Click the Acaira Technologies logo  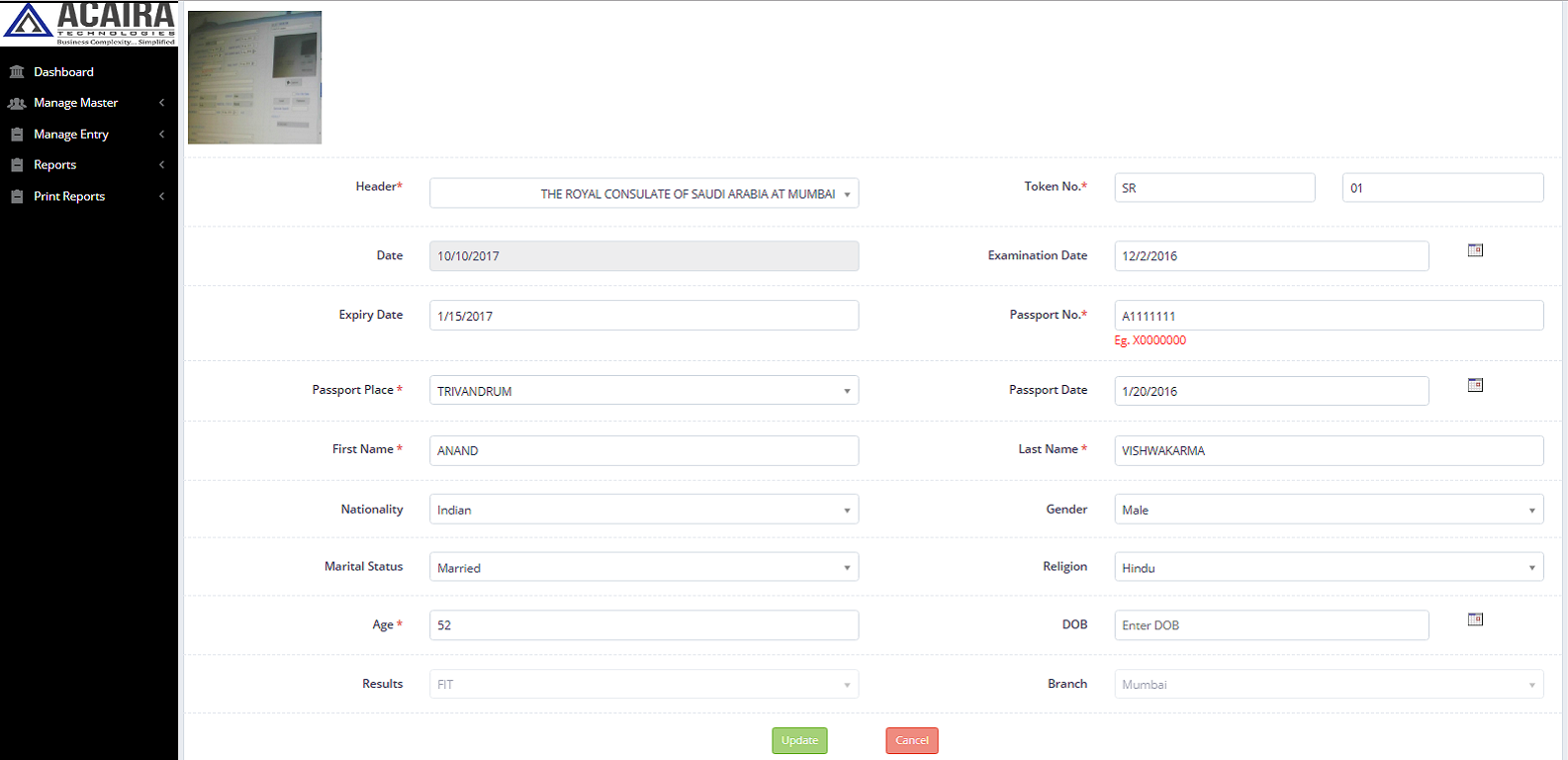(89, 24)
